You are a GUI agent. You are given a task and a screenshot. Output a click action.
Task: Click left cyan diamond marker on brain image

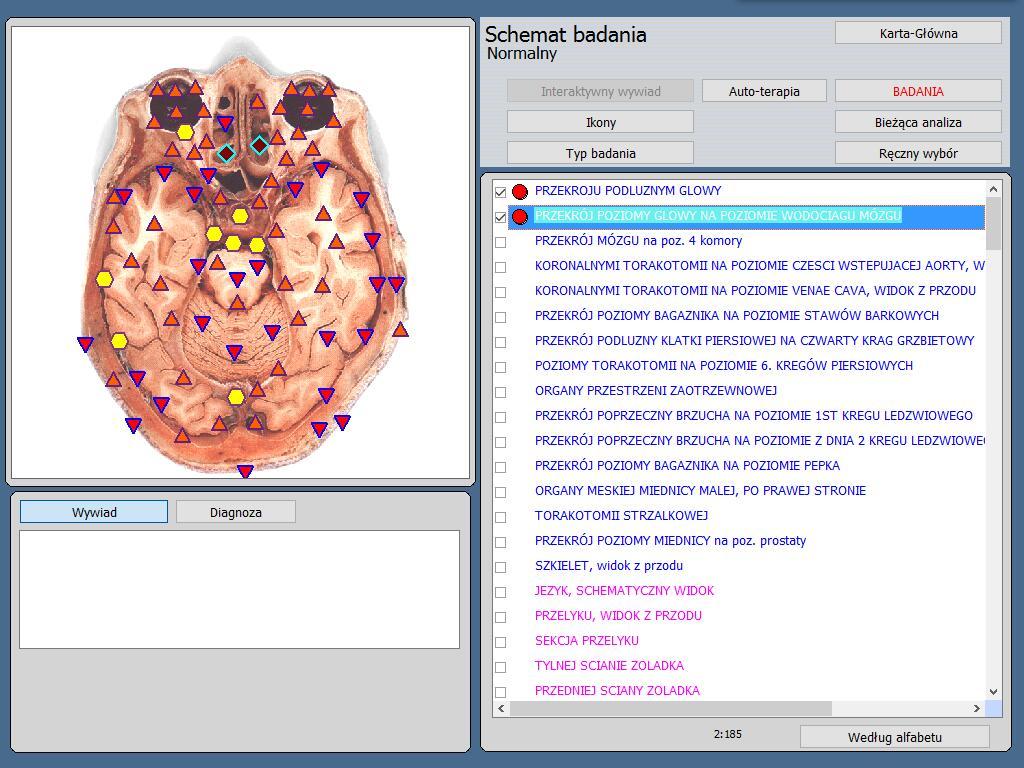pyautogui.click(x=226, y=153)
